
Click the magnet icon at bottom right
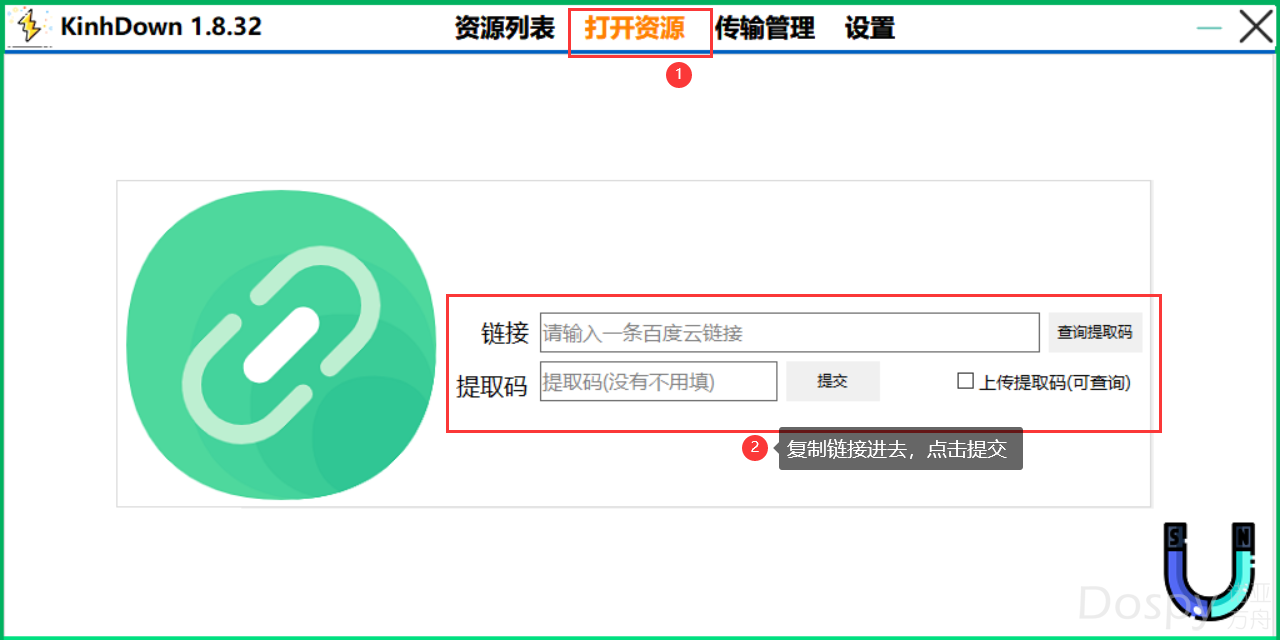point(1208,570)
